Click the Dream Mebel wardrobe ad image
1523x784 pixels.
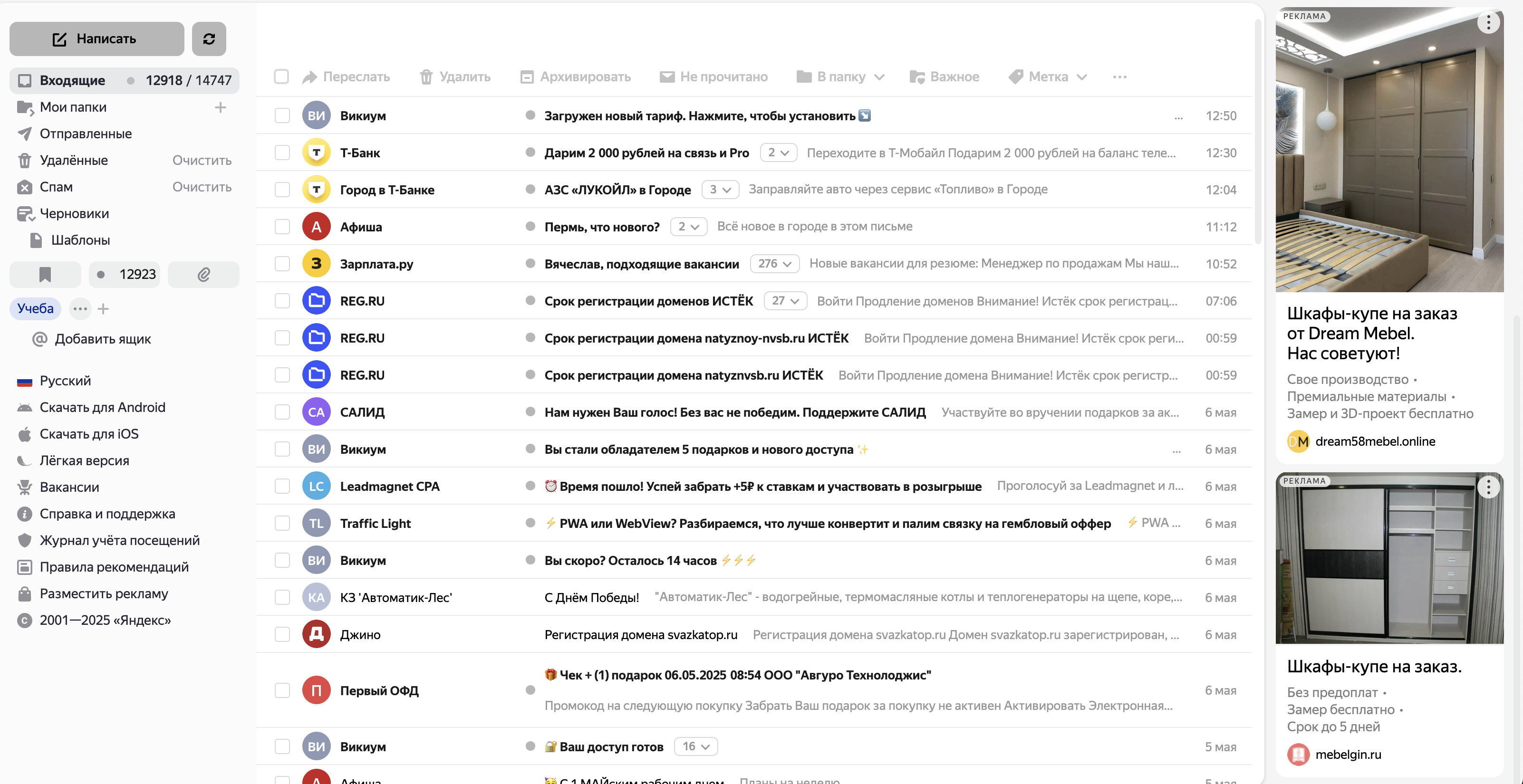[x=1389, y=150]
